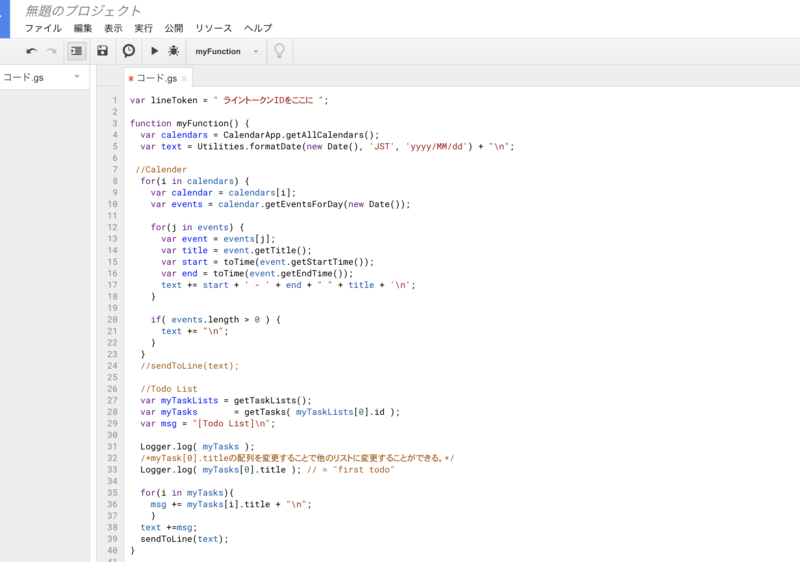Close the コード.gs editor tab

[x=184, y=79]
